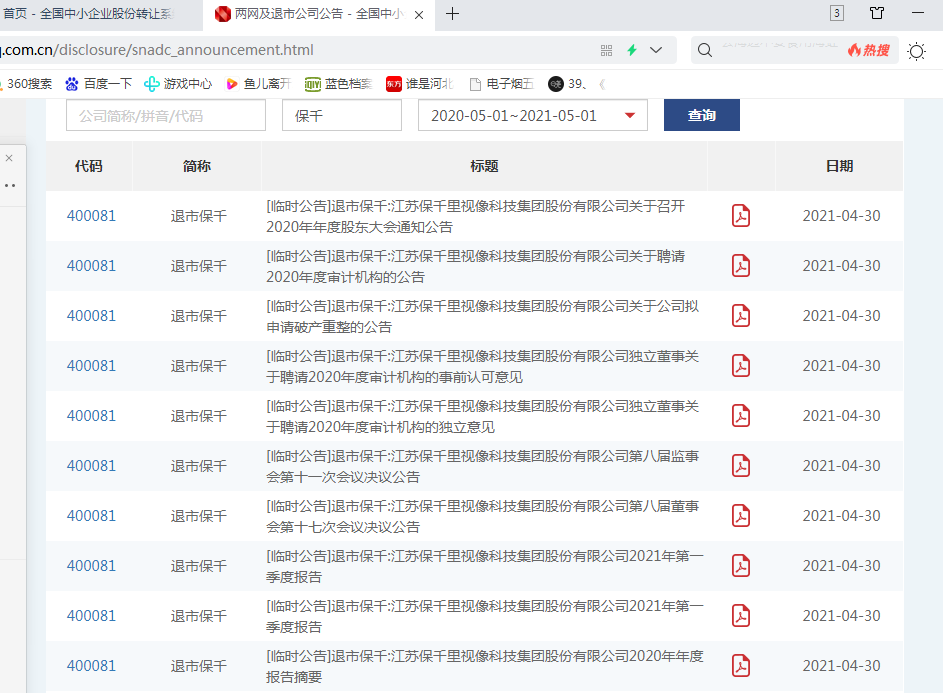943x693 pixels.
Task: Toggle the brightness night-mode sun icon
Action: pos(917,51)
